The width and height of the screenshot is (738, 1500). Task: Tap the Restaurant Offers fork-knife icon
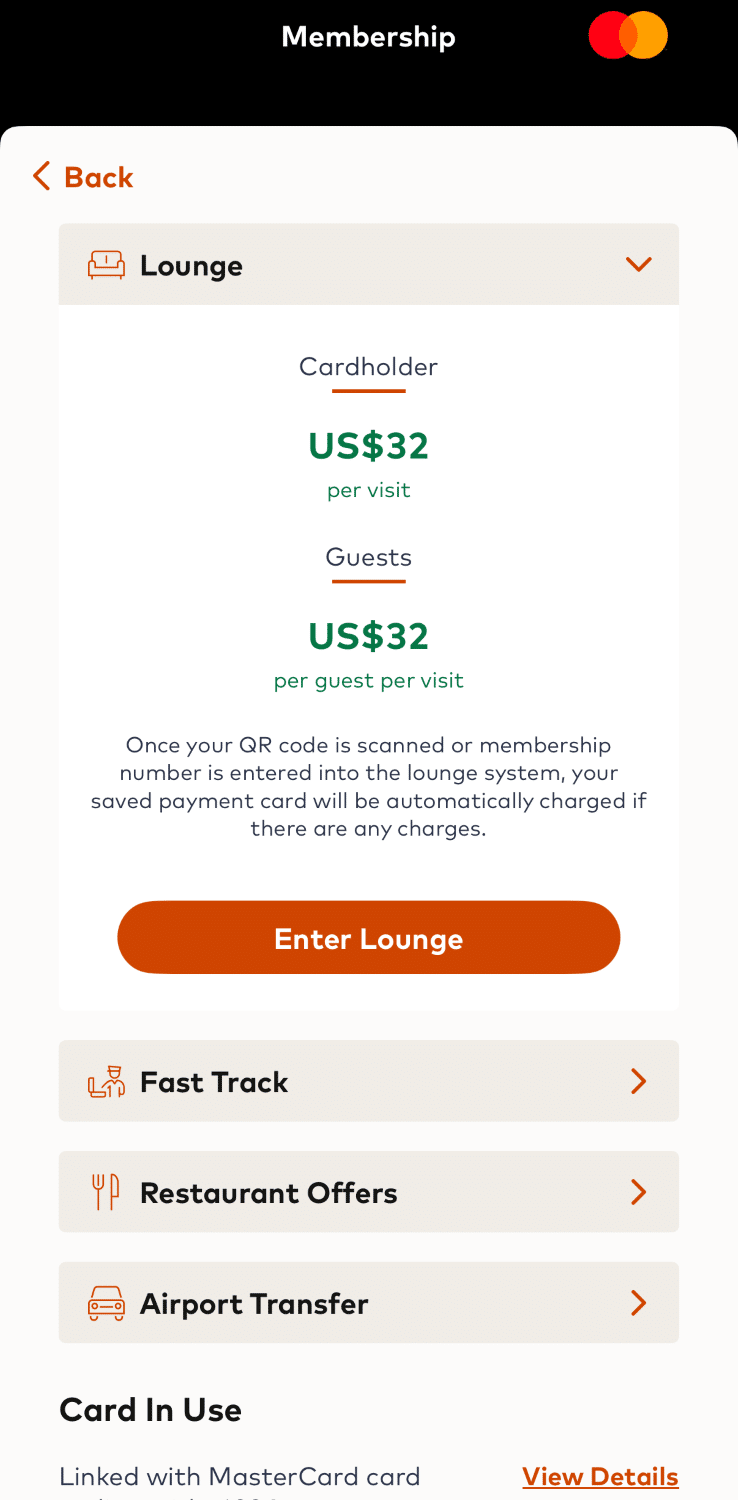coord(106,1192)
